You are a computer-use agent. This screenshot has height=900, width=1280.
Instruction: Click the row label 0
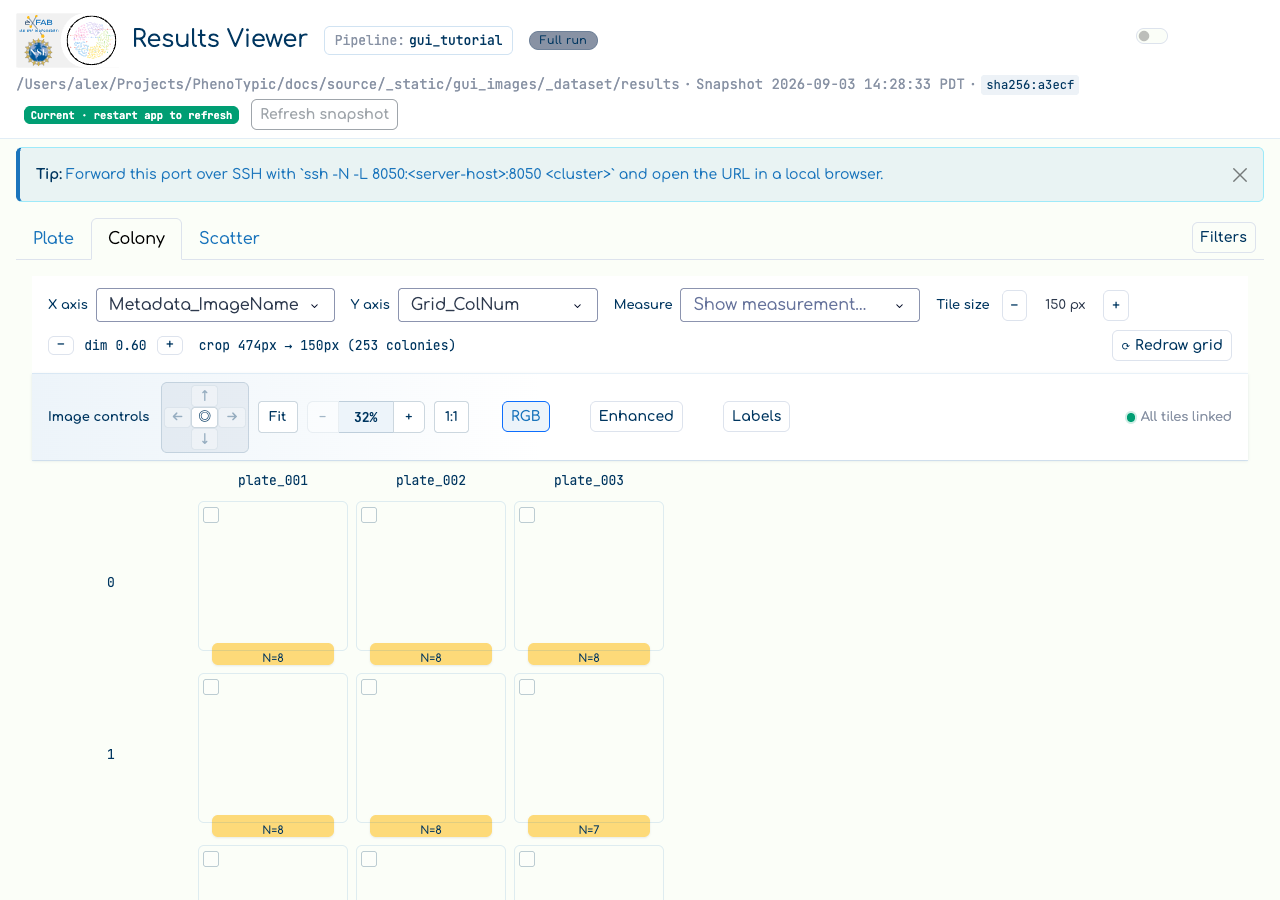[x=111, y=582]
